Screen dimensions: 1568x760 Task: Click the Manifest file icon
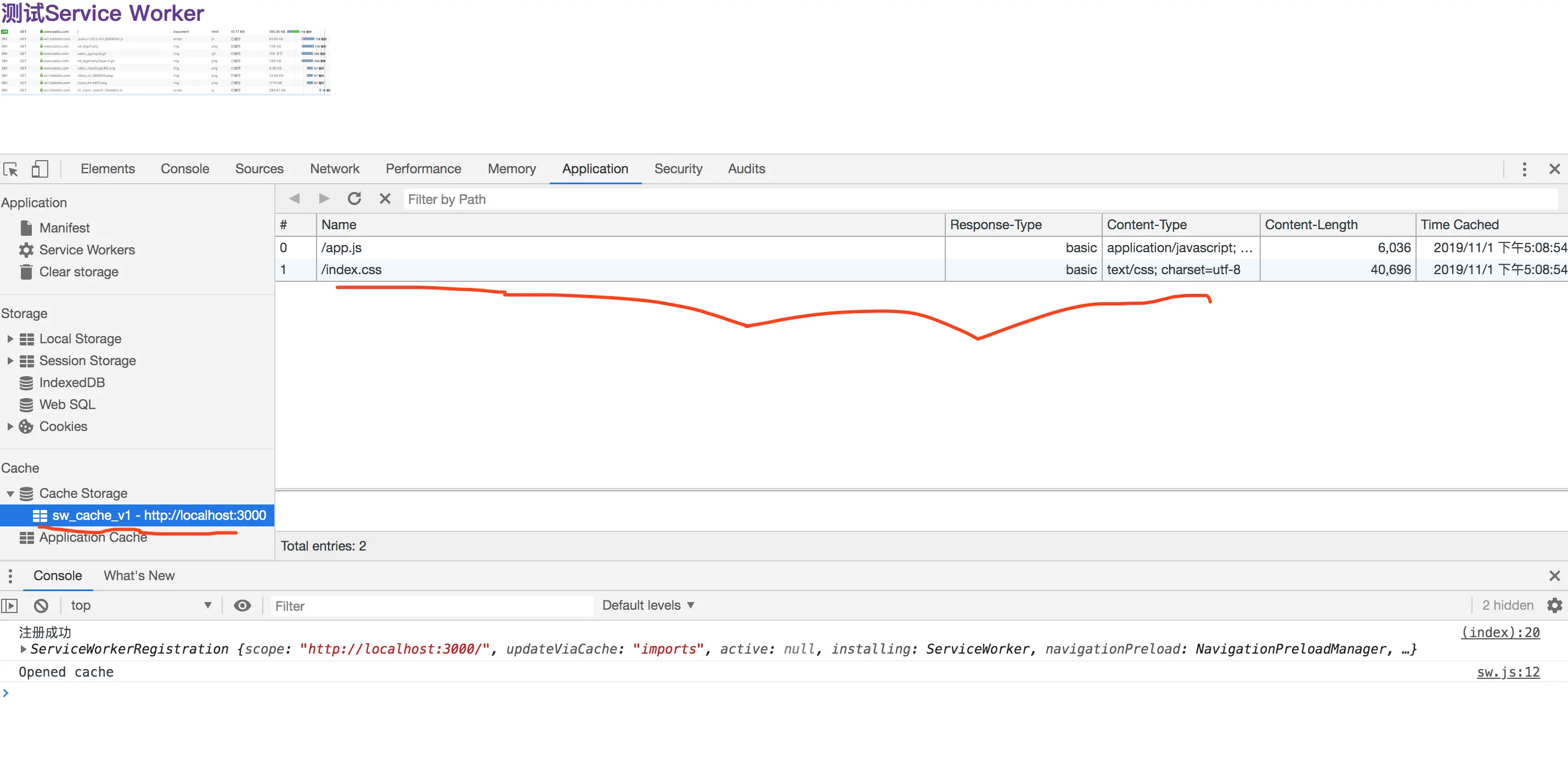(26, 228)
